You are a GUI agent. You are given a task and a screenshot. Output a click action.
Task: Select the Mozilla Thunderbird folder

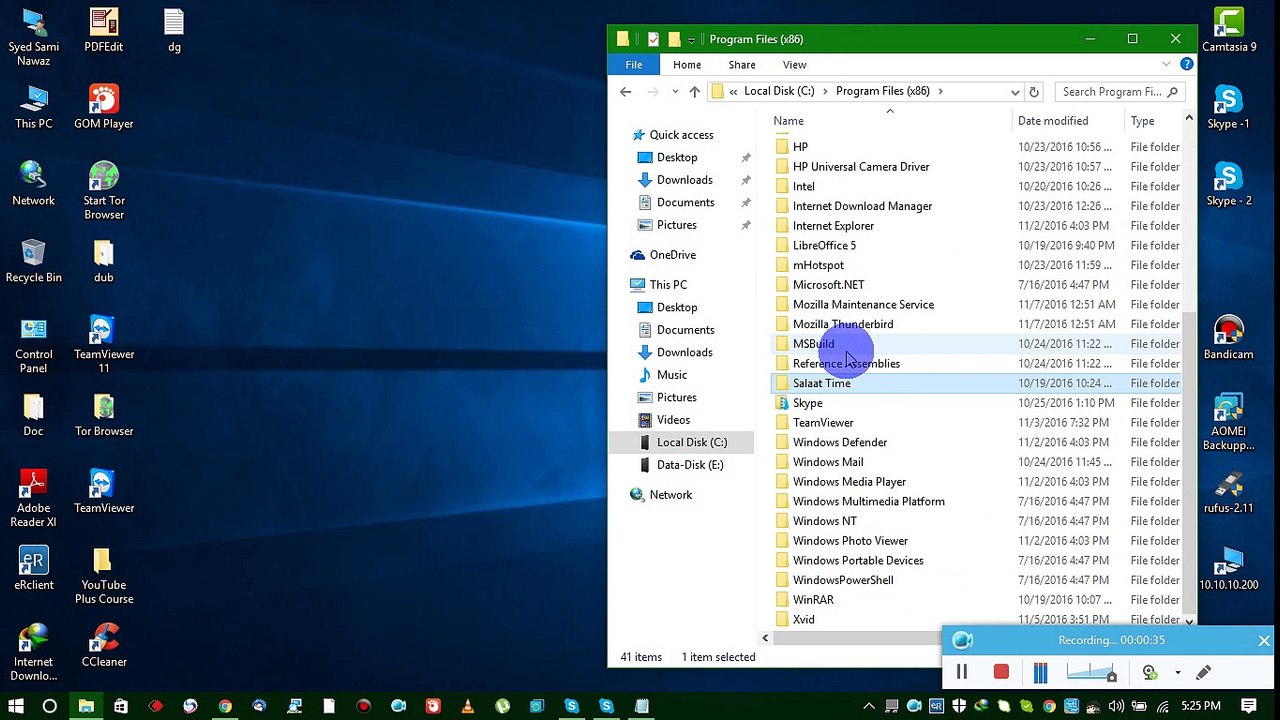[843, 324]
